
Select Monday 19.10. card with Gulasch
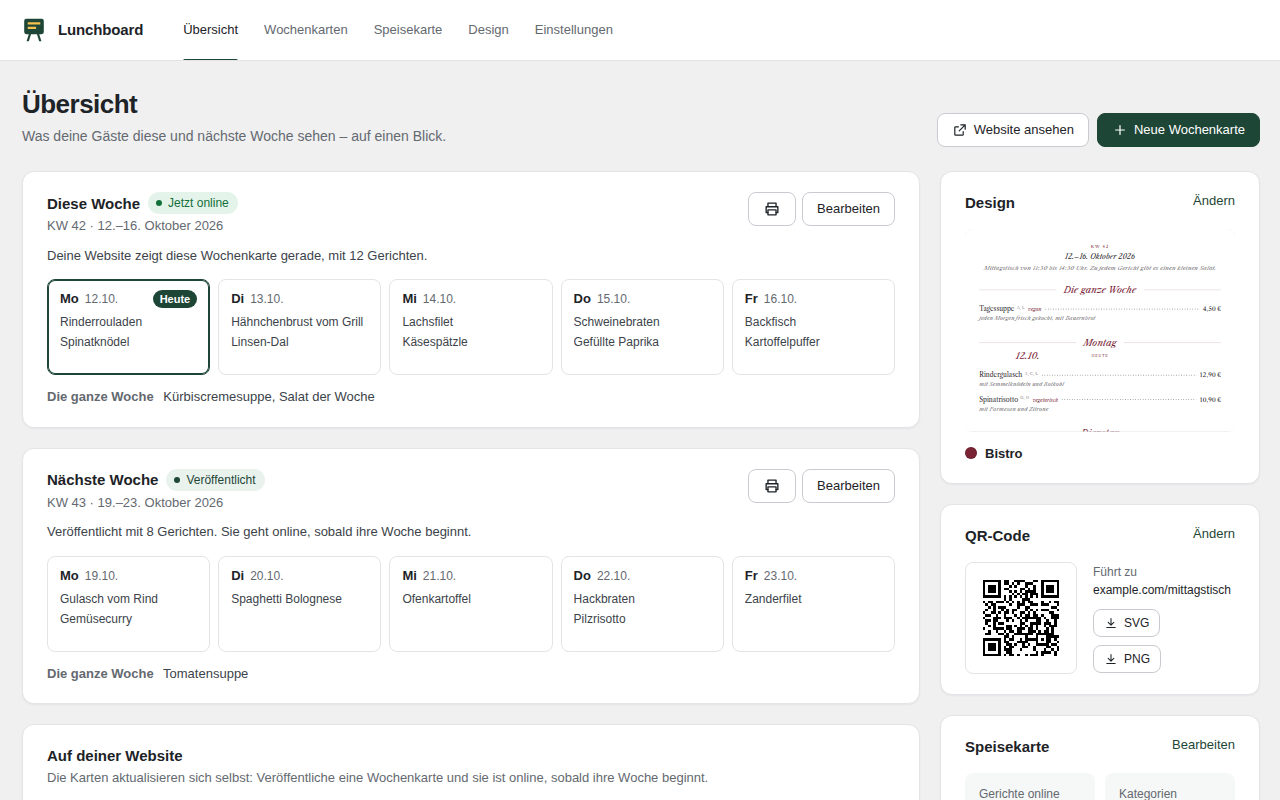coord(128,604)
